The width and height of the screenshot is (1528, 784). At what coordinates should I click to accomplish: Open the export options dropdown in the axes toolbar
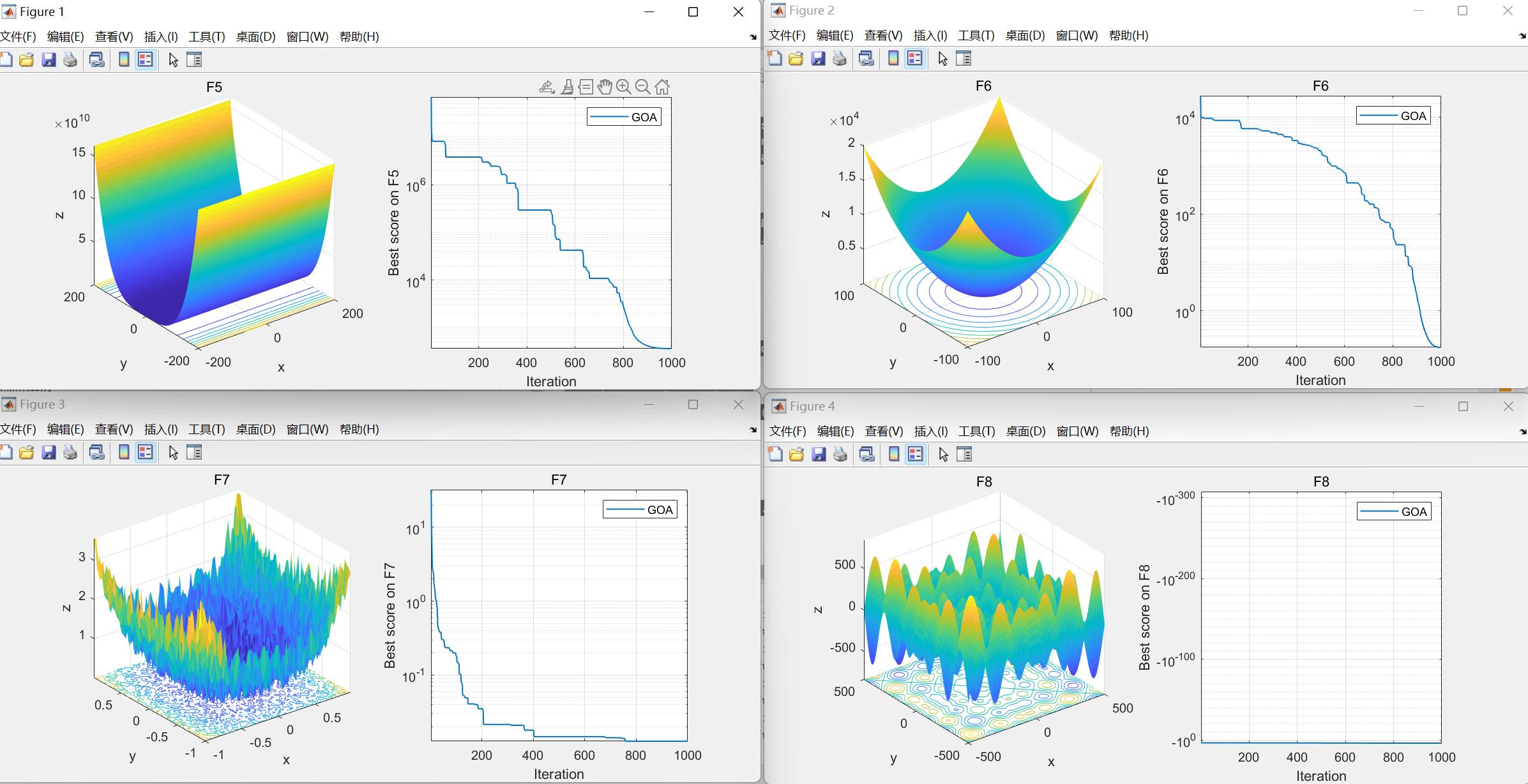(x=547, y=86)
